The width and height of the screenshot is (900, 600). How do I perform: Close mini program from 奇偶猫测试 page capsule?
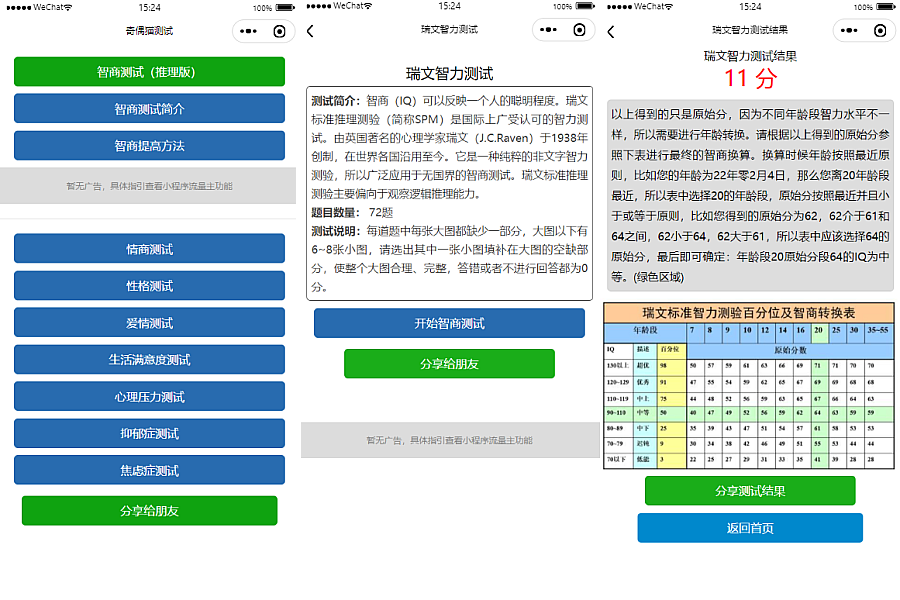pos(279,31)
